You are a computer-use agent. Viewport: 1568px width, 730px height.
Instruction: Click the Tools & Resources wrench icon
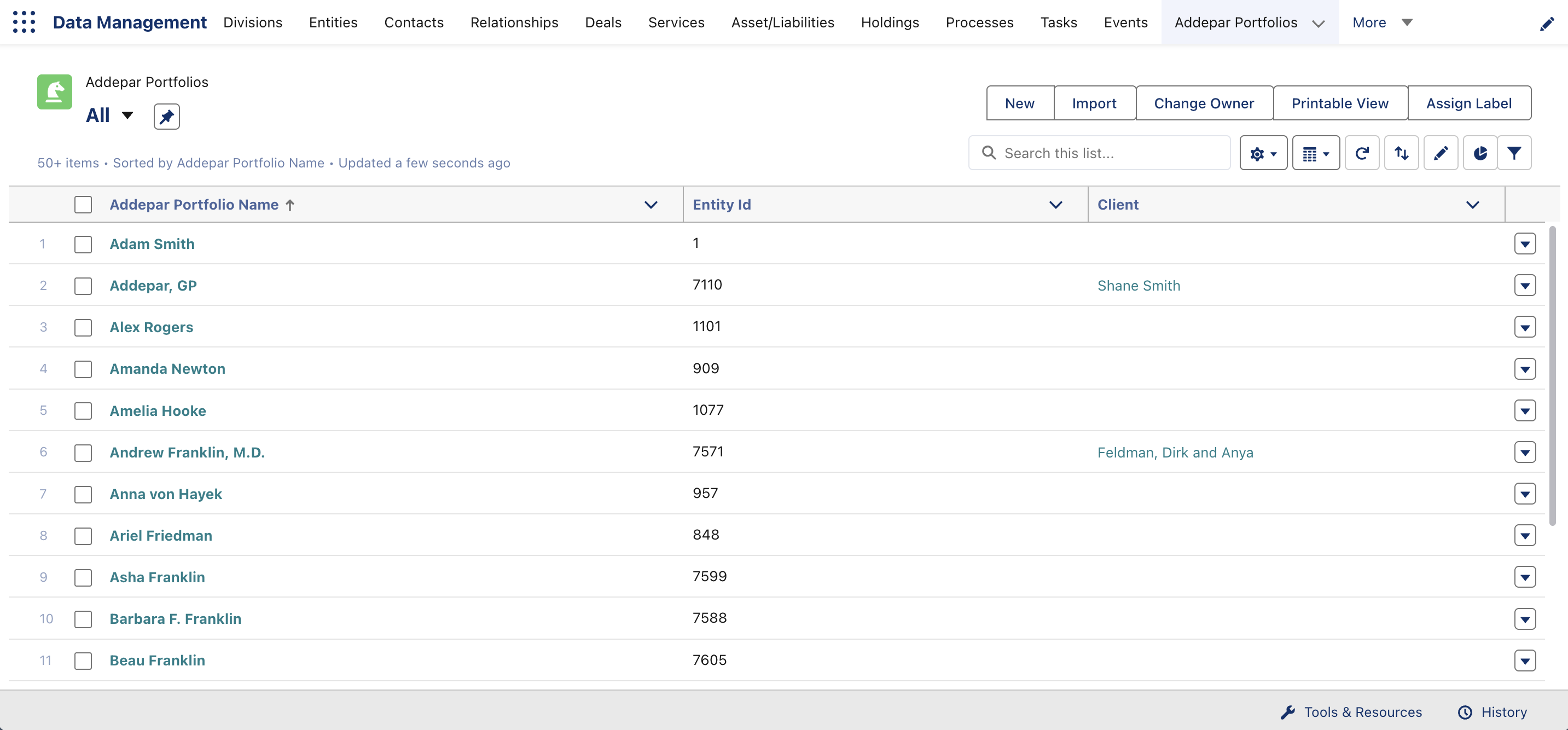click(x=1288, y=712)
